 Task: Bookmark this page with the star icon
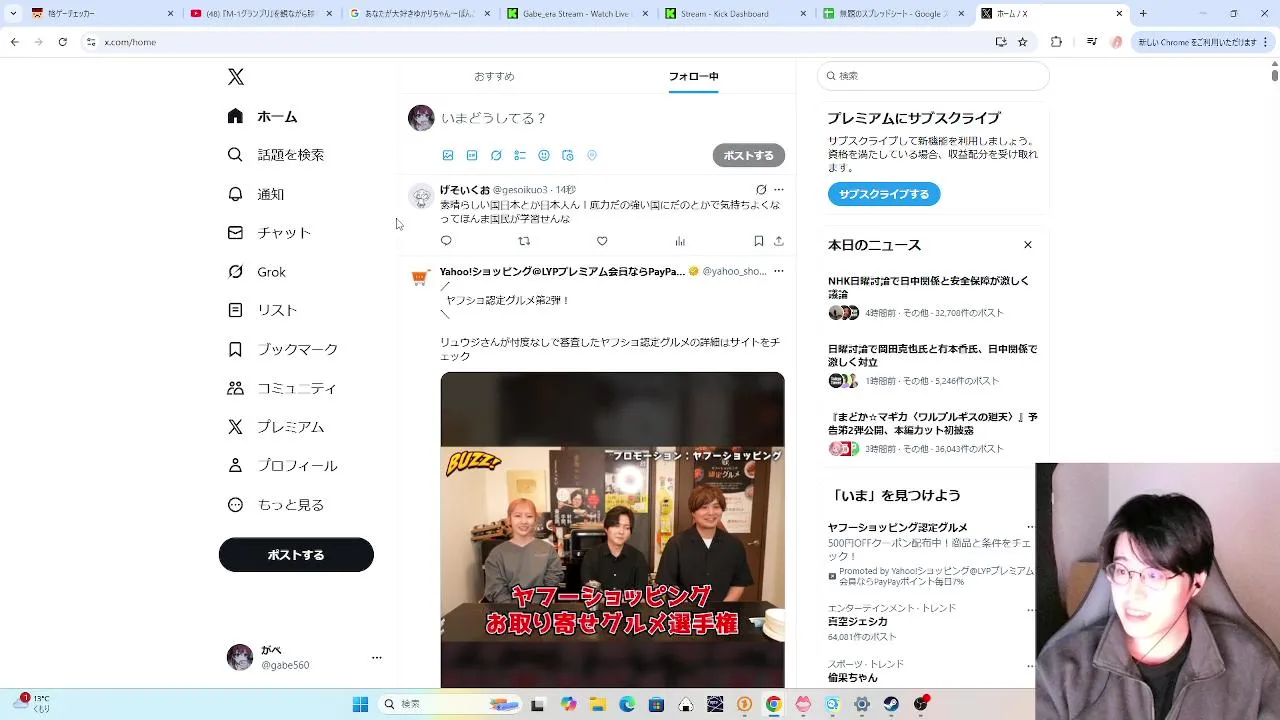(x=1022, y=42)
